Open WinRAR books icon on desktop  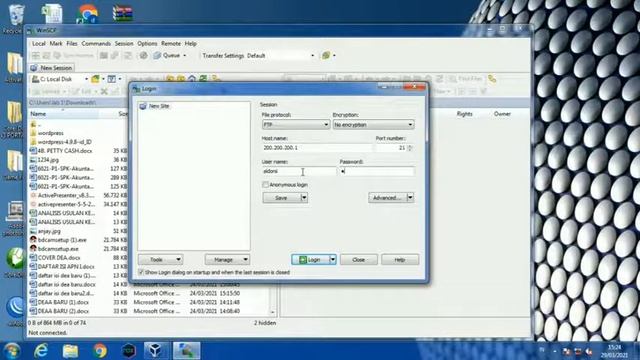(x=122, y=13)
